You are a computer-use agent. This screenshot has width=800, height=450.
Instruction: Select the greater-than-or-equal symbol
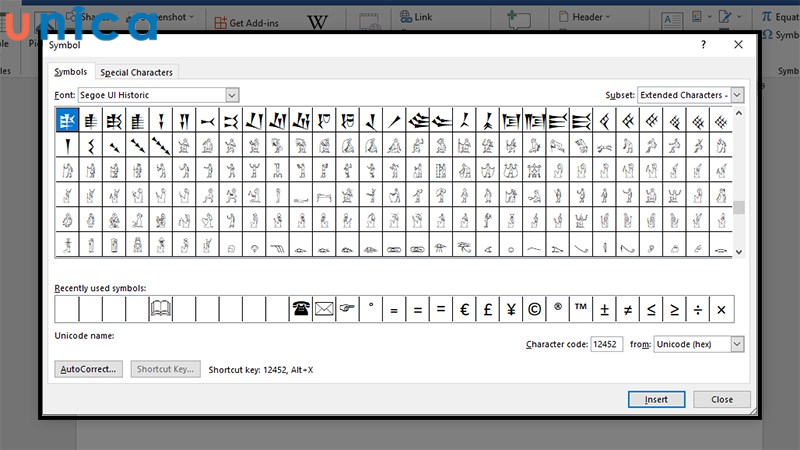tap(674, 309)
